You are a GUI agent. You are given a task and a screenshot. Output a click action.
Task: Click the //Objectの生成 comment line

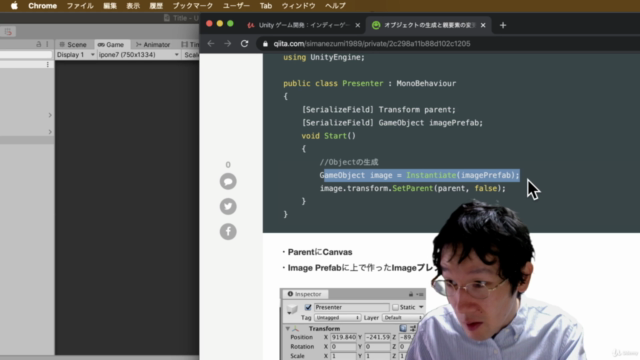click(349, 162)
